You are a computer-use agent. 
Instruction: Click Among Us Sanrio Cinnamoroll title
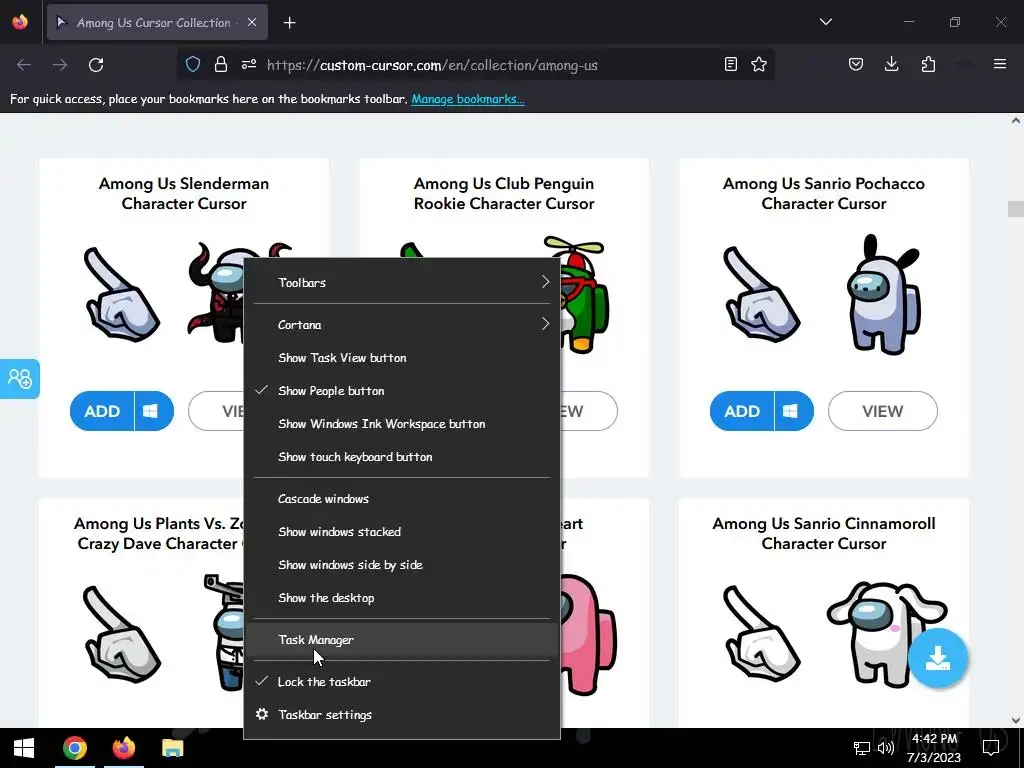click(824, 533)
